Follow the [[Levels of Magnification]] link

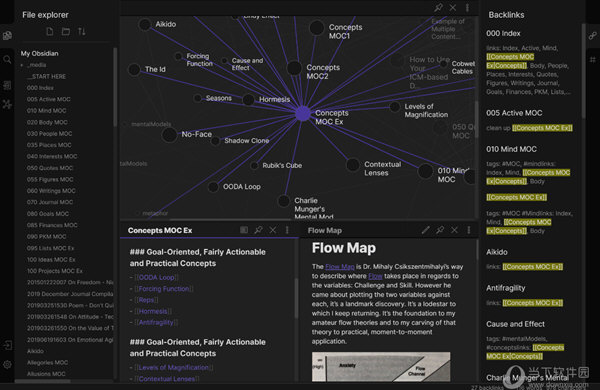(174, 367)
